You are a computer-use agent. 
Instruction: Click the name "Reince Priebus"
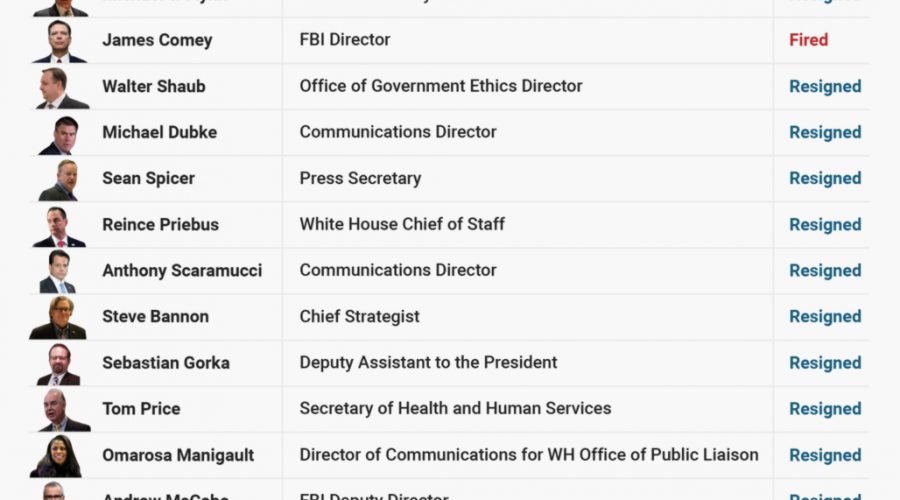click(160, 224)
